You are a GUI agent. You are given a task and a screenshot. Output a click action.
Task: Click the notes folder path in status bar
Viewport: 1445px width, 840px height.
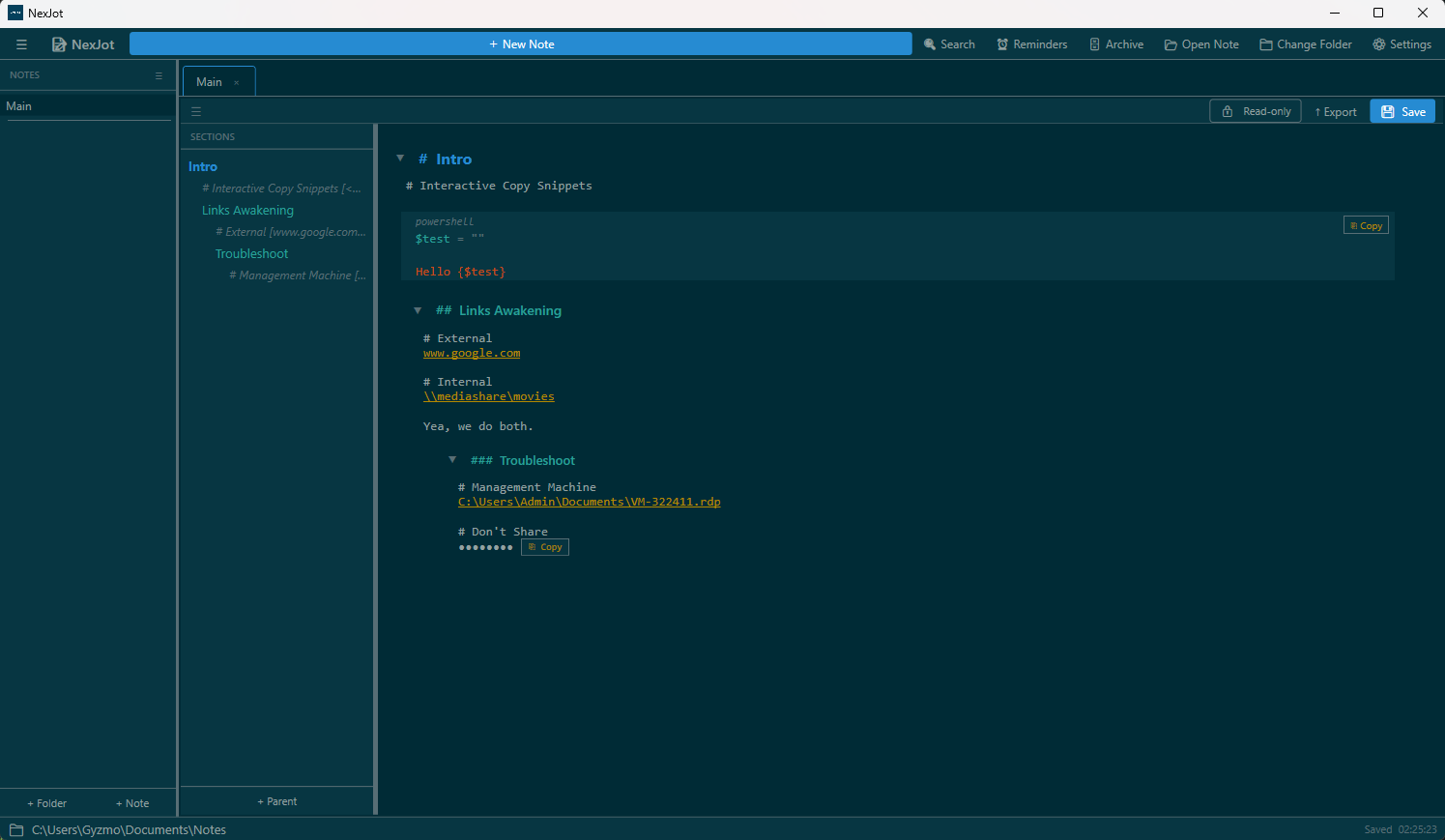tap(129, 830)
